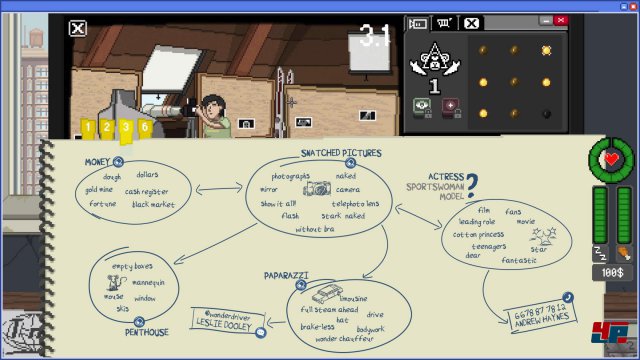This screenshot has width=640, height=360.
Task: Click the word 'wonder chauffeur'
Action: tap(344, 339)
